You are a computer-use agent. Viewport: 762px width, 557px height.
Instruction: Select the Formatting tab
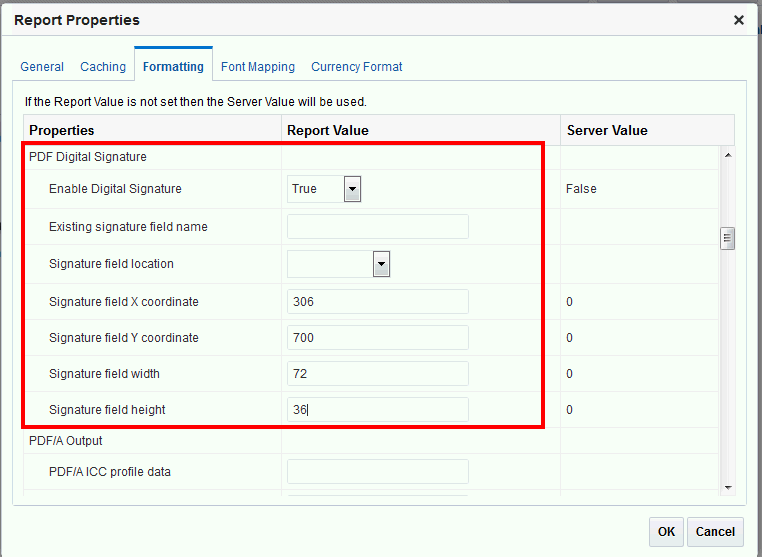[x=173, y=67]
